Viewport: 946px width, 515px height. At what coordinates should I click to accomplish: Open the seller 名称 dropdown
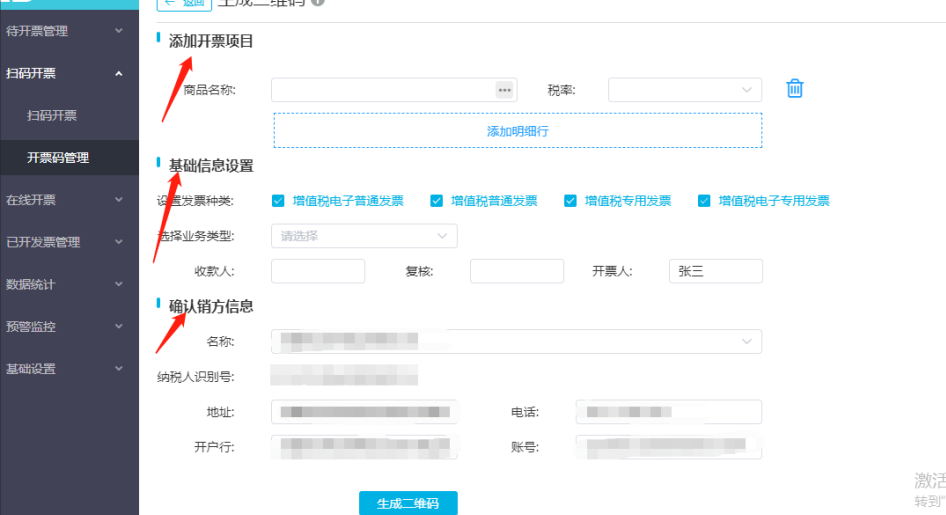(516, 342)
